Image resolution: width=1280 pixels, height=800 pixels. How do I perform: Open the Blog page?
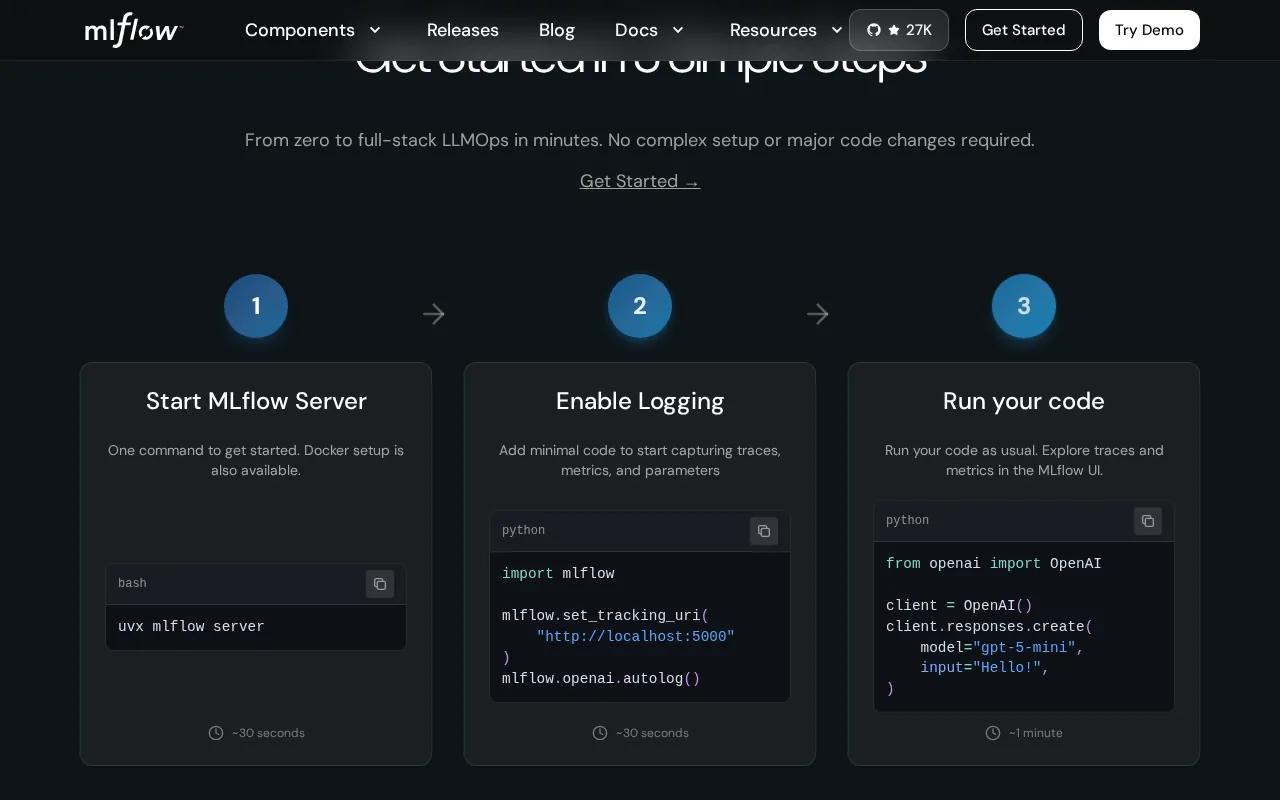[x=557, y=30]
